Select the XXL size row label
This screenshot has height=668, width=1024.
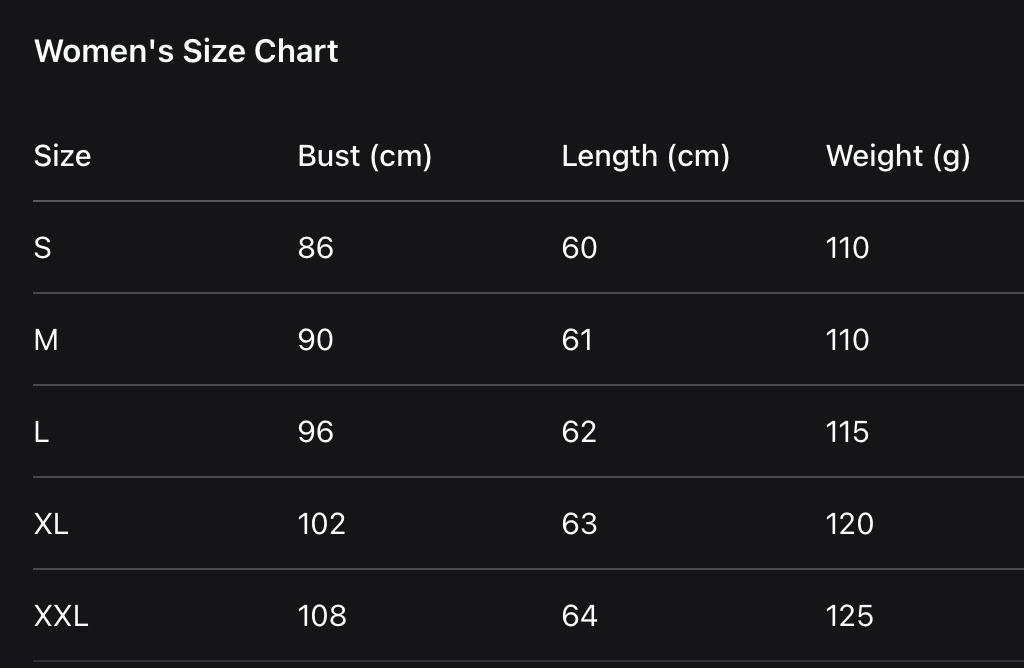61,616
